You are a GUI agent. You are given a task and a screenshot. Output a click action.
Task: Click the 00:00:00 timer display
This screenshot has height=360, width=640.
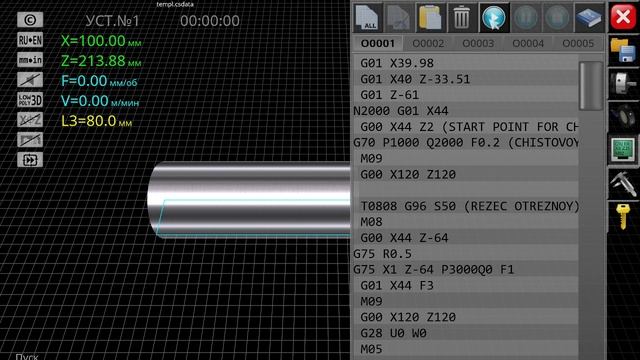tap(210, 21)
